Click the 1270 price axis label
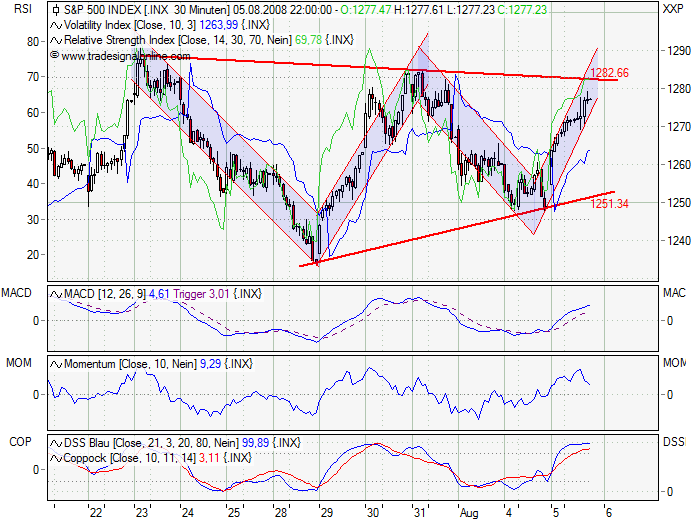The width and height of the screenshot is (700, 520). [679, 127]
